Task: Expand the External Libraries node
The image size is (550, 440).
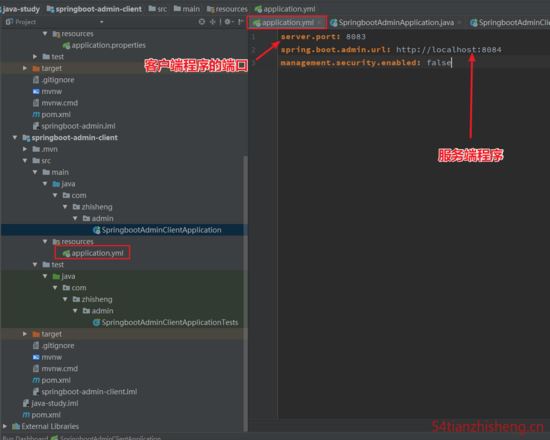Action: click(5, 426)
